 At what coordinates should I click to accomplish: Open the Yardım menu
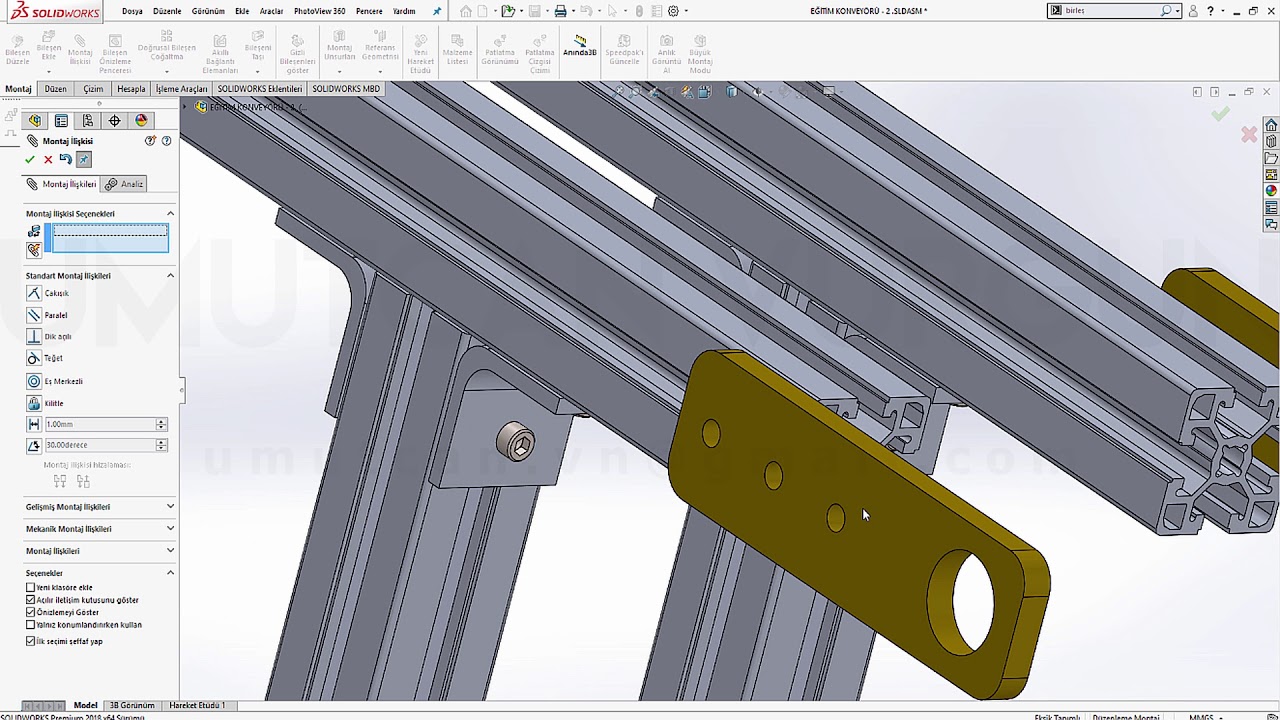404,11
